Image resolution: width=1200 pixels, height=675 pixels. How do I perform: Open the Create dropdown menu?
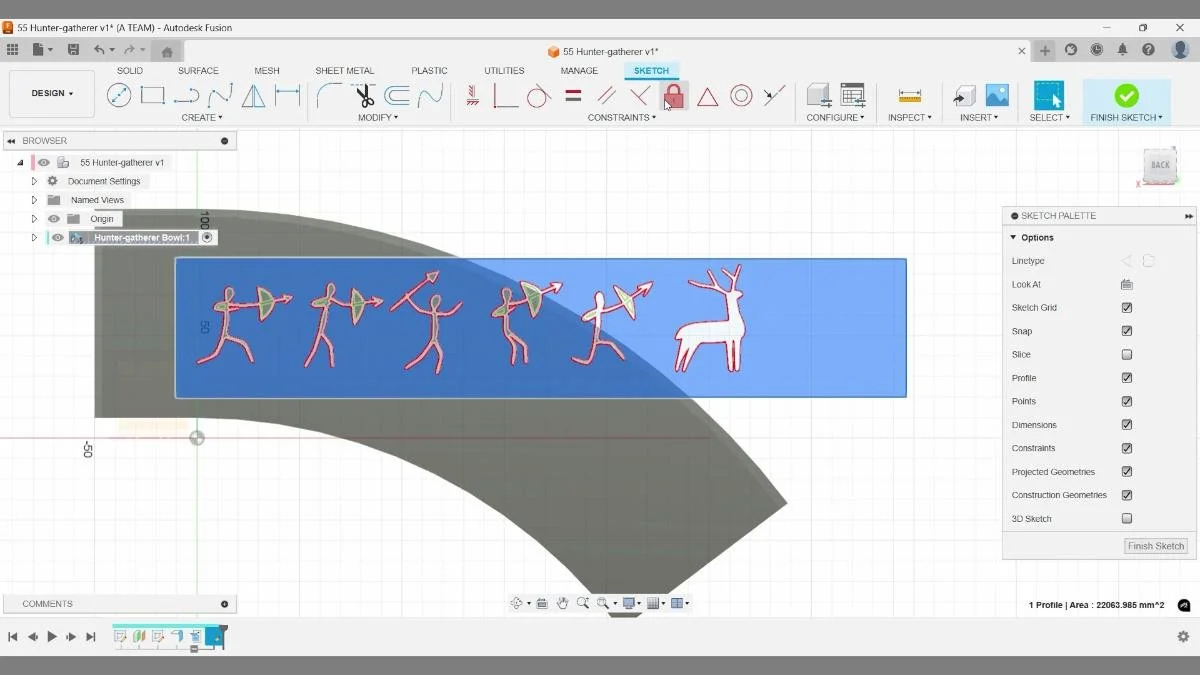(x=202, y=117)
